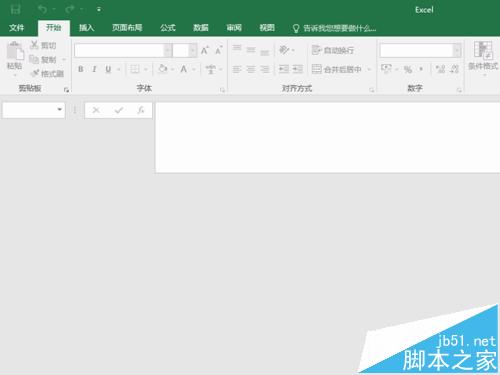Click the increase decimal icon
Viewport: 500px width, 375px height.
[x=440, y=69]
